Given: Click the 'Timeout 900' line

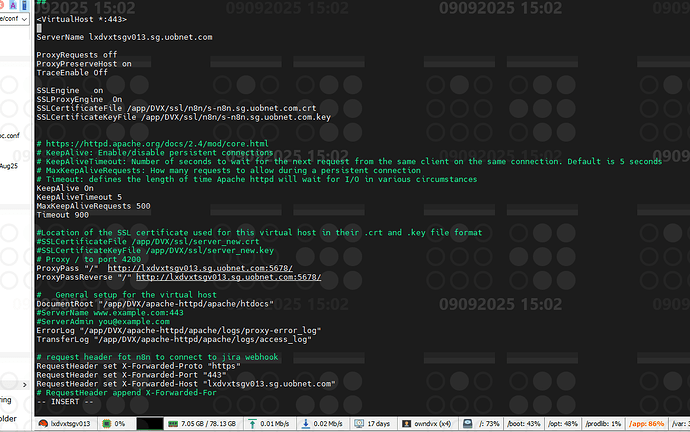Looking at the screenshot, I should coord(63,215).
